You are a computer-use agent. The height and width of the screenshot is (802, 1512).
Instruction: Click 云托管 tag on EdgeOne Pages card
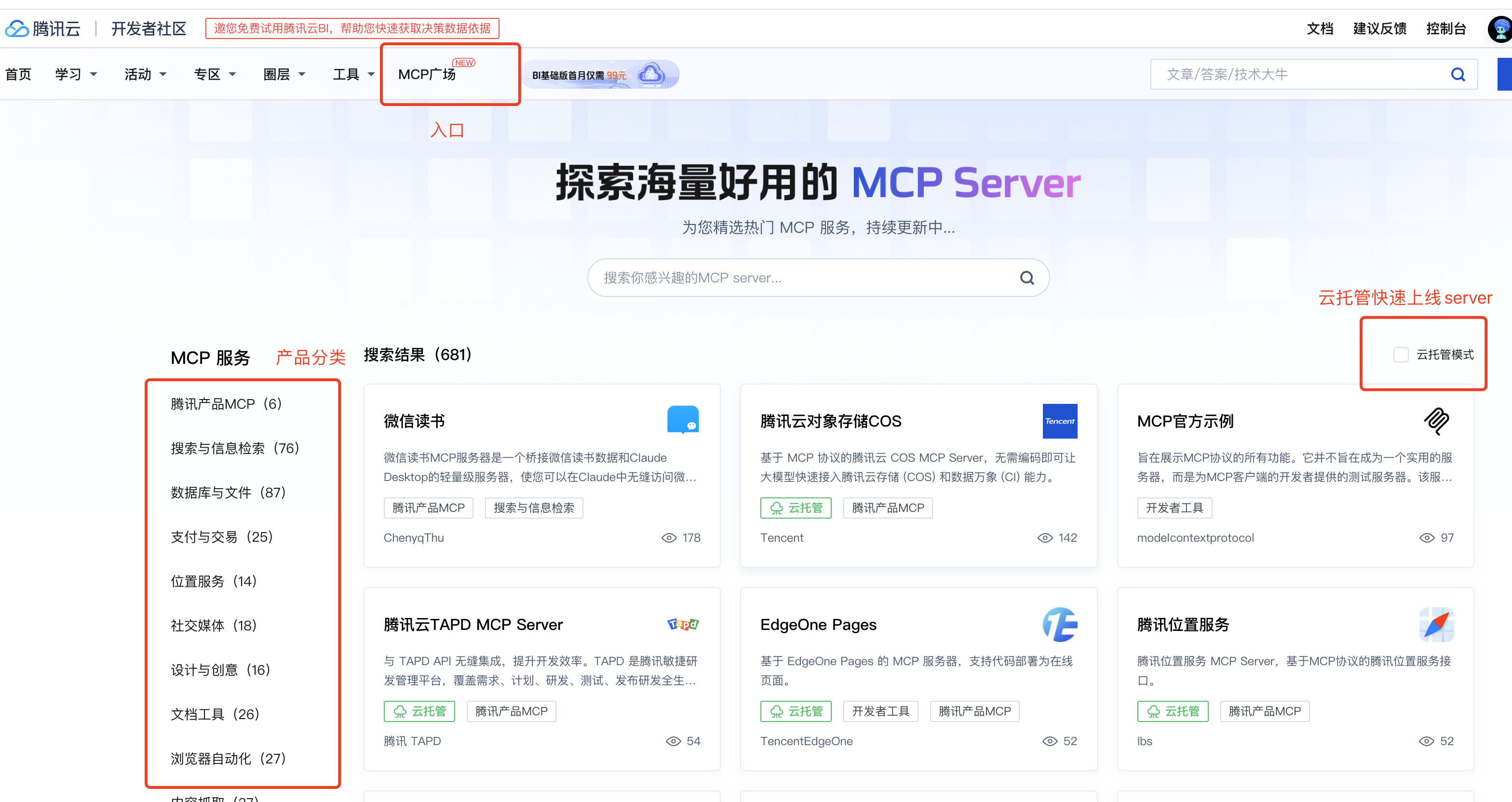point(796,711)
